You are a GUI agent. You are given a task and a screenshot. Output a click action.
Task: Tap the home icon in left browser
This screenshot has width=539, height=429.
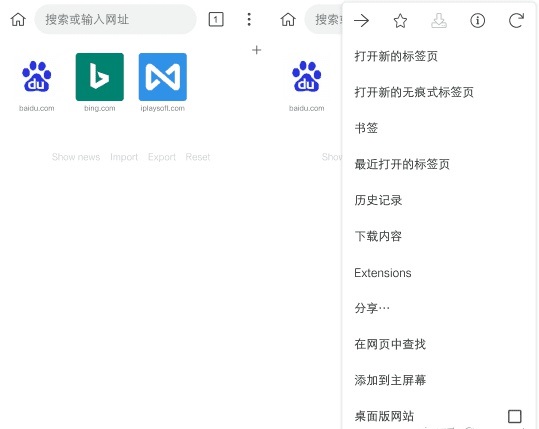18,20
